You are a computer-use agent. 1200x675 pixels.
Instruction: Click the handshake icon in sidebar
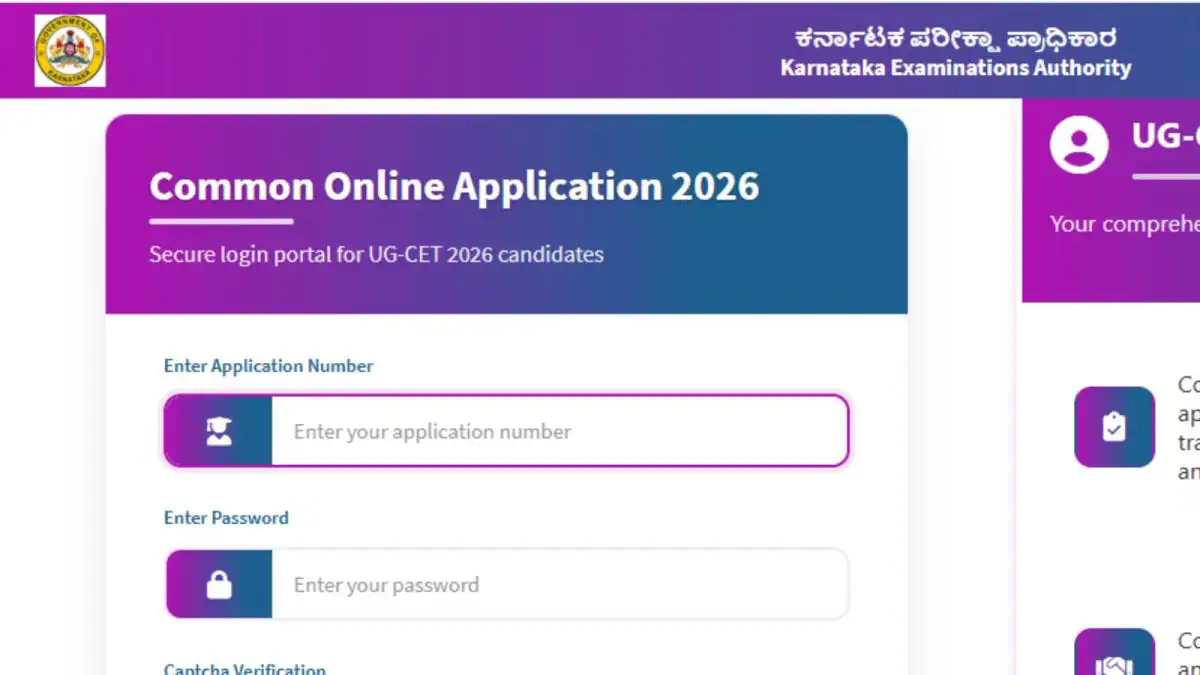1114,660
